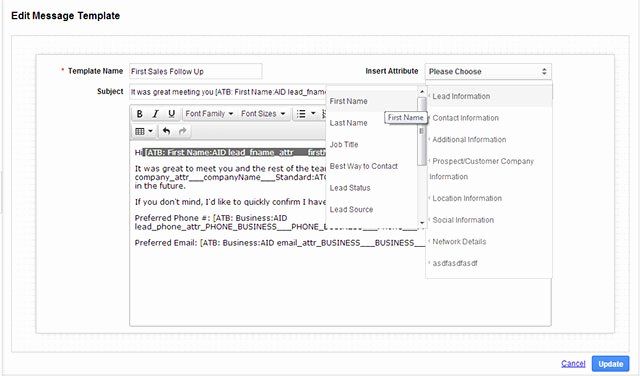Open the Font Family dropdown
Viewport: 640px width, 376px height.
[209, 113]
